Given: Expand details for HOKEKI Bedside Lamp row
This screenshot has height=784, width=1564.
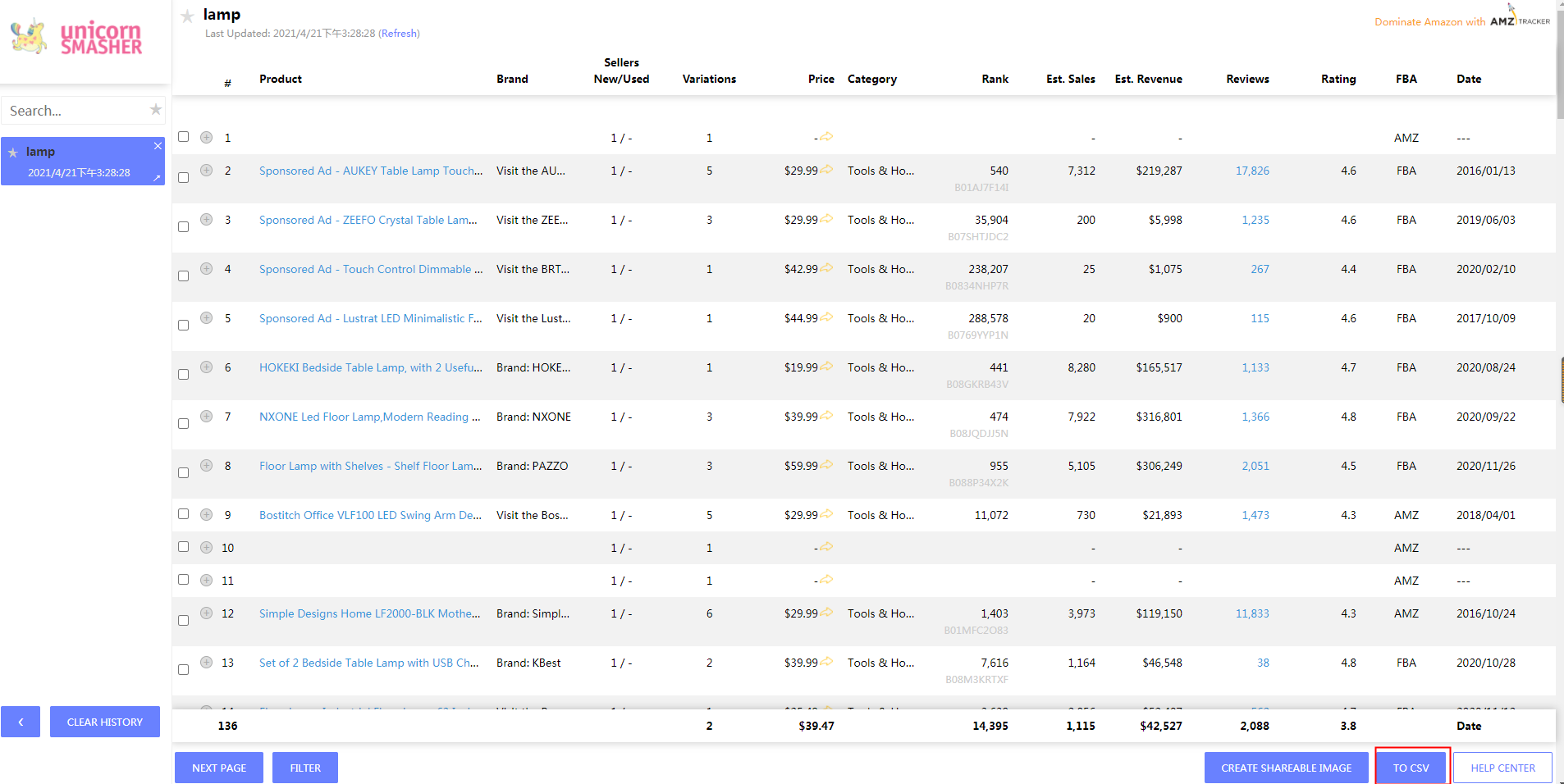Looking at the screenshot, I should pos(207,367).
